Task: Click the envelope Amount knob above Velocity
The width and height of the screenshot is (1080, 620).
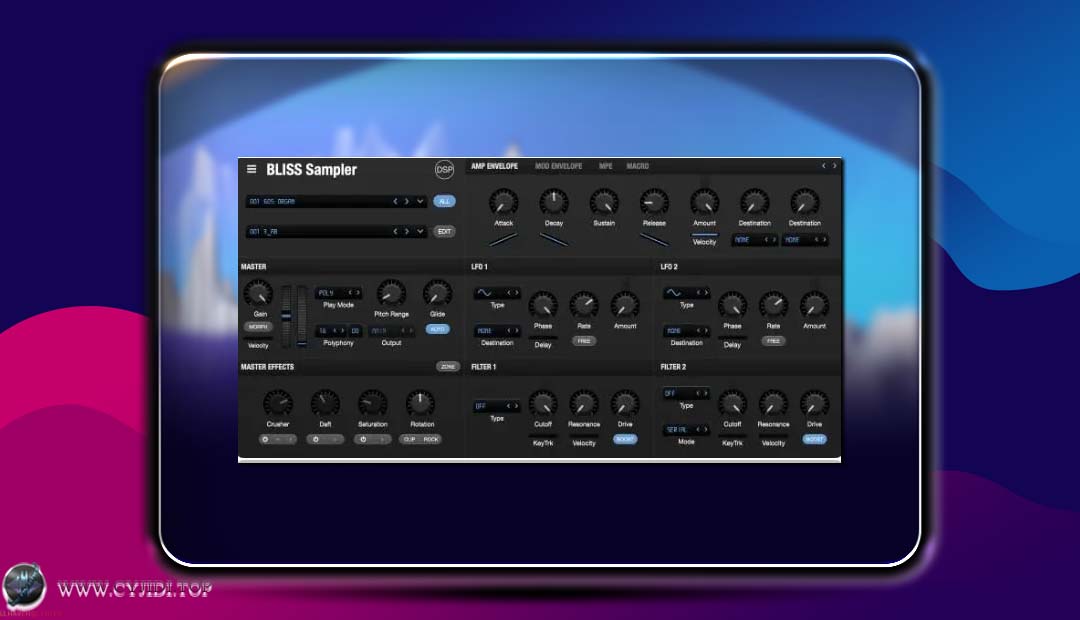Action: pos(704,203)
